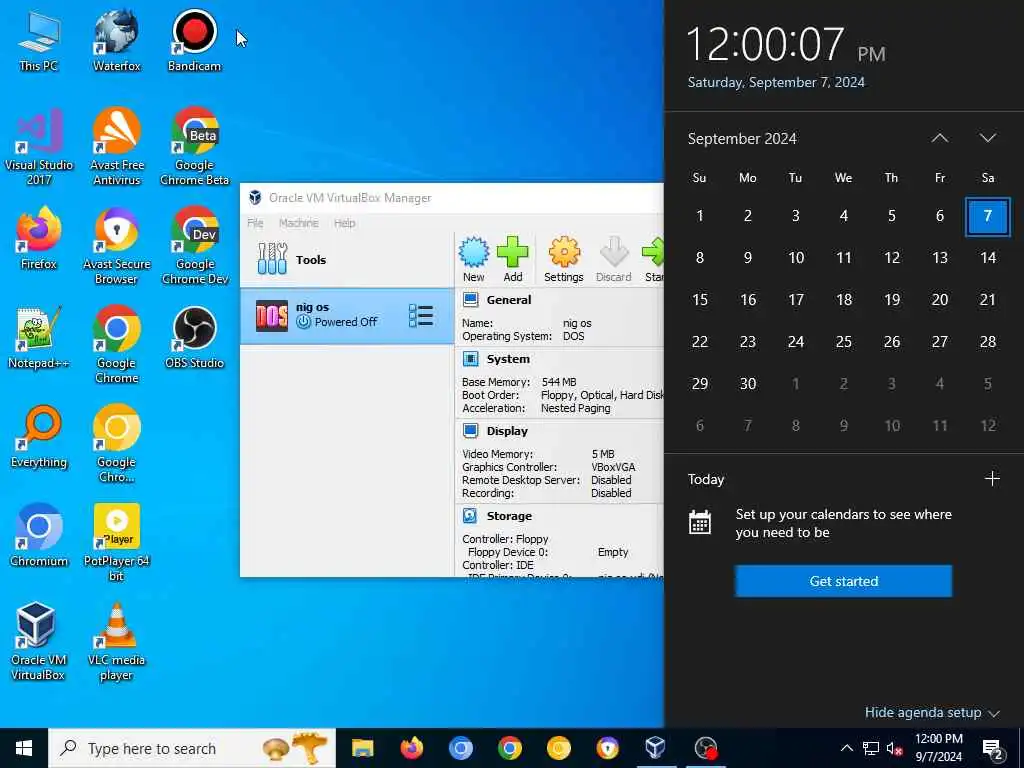Viewport: 1024px width, 768px height.
Task: Select September 15 in the calendar
Action: point(699,300)
